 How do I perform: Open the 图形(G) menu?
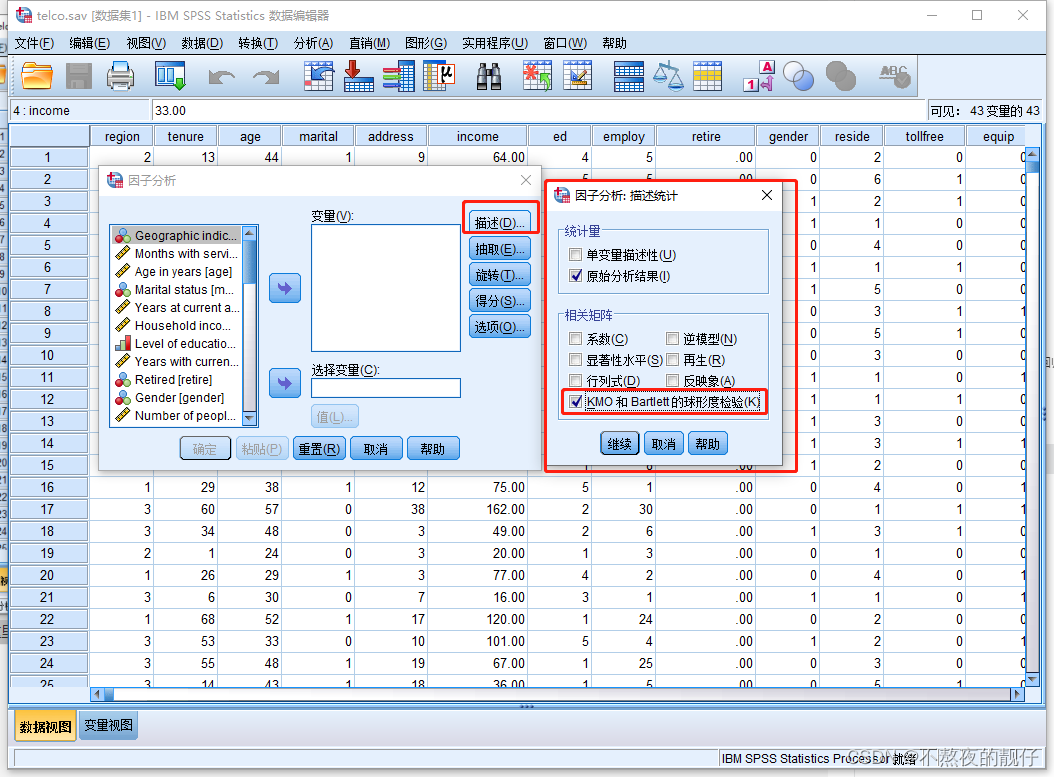(425, 43)
